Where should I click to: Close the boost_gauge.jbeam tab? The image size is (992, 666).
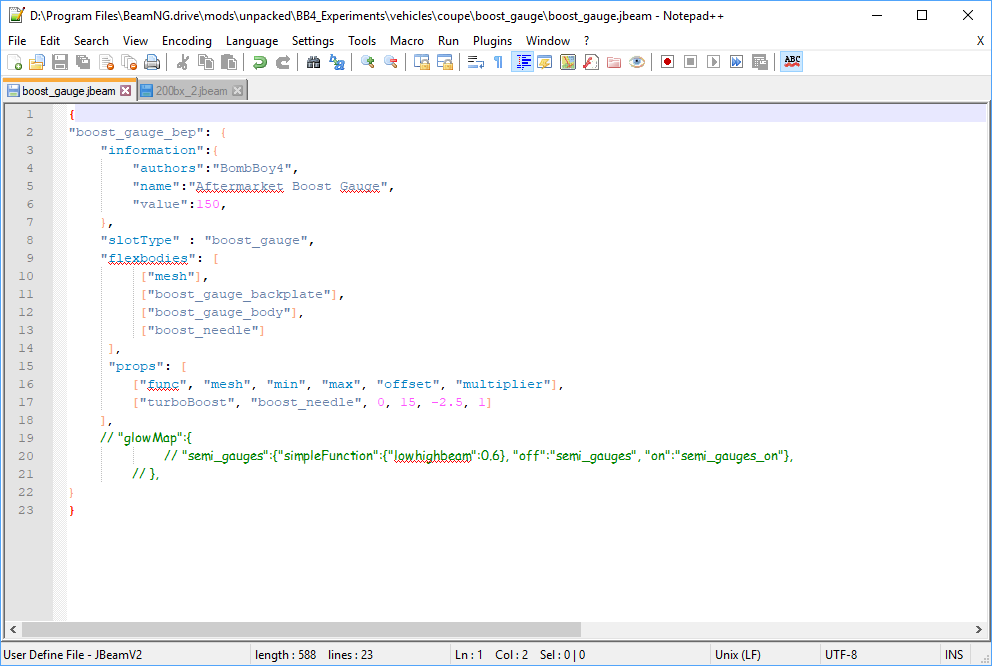pyautogui.click(x=126, y=90)
